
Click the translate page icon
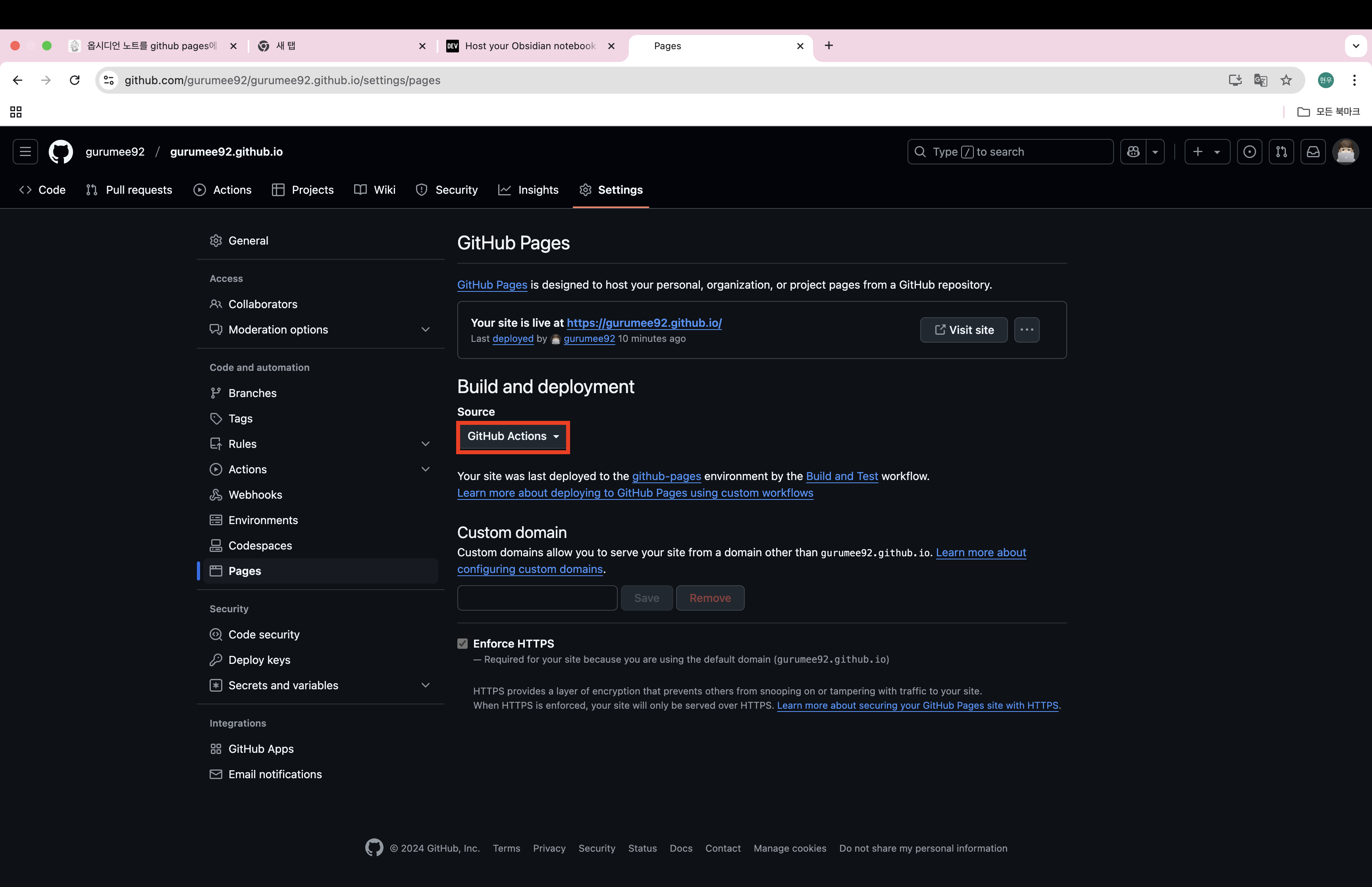pos(1260,80)
